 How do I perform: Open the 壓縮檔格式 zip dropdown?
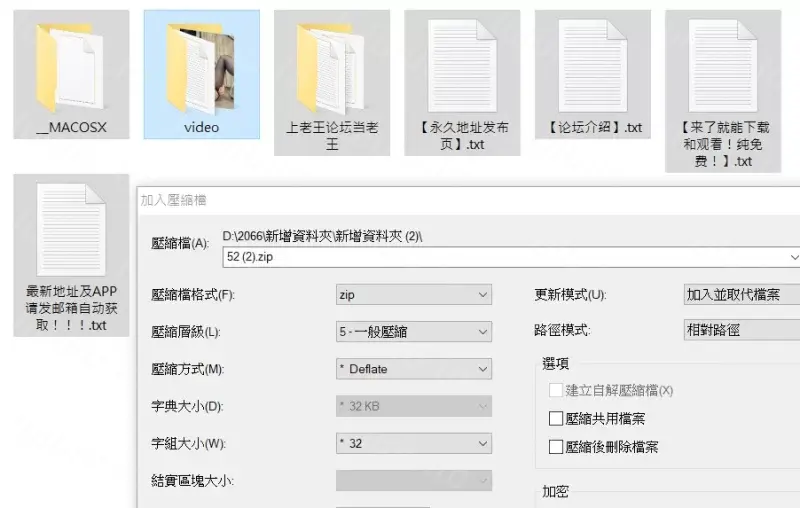414,295
